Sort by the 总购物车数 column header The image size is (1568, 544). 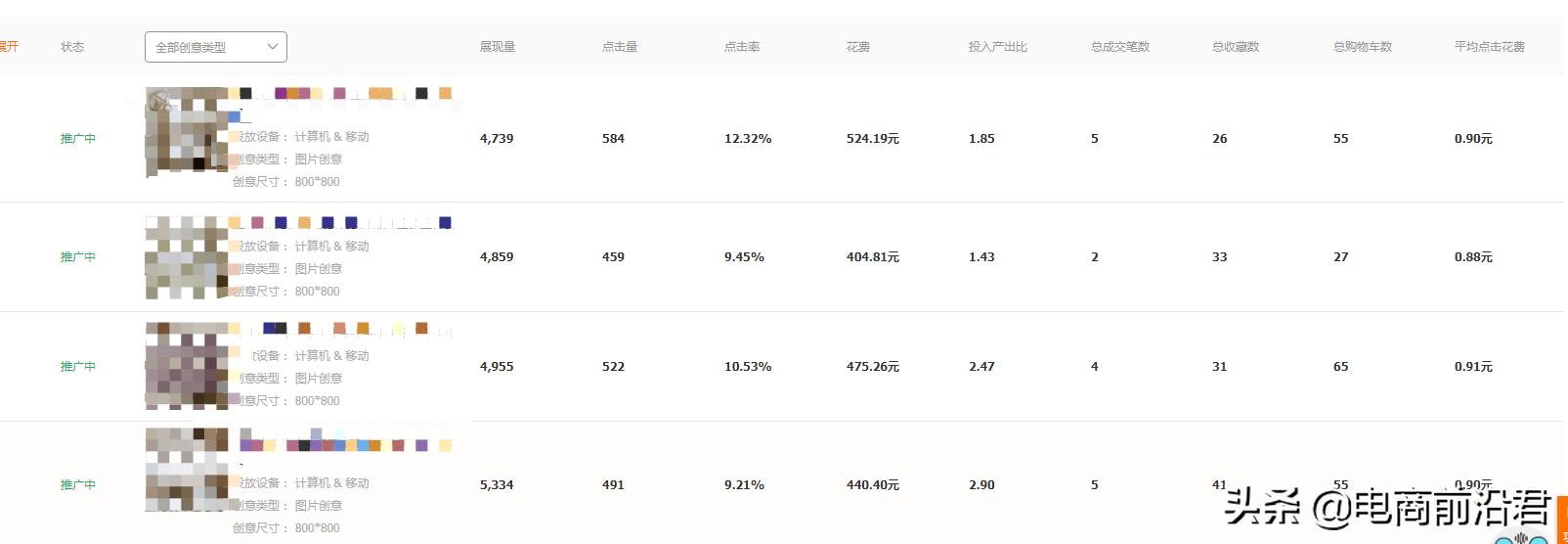pos(1363,47)
